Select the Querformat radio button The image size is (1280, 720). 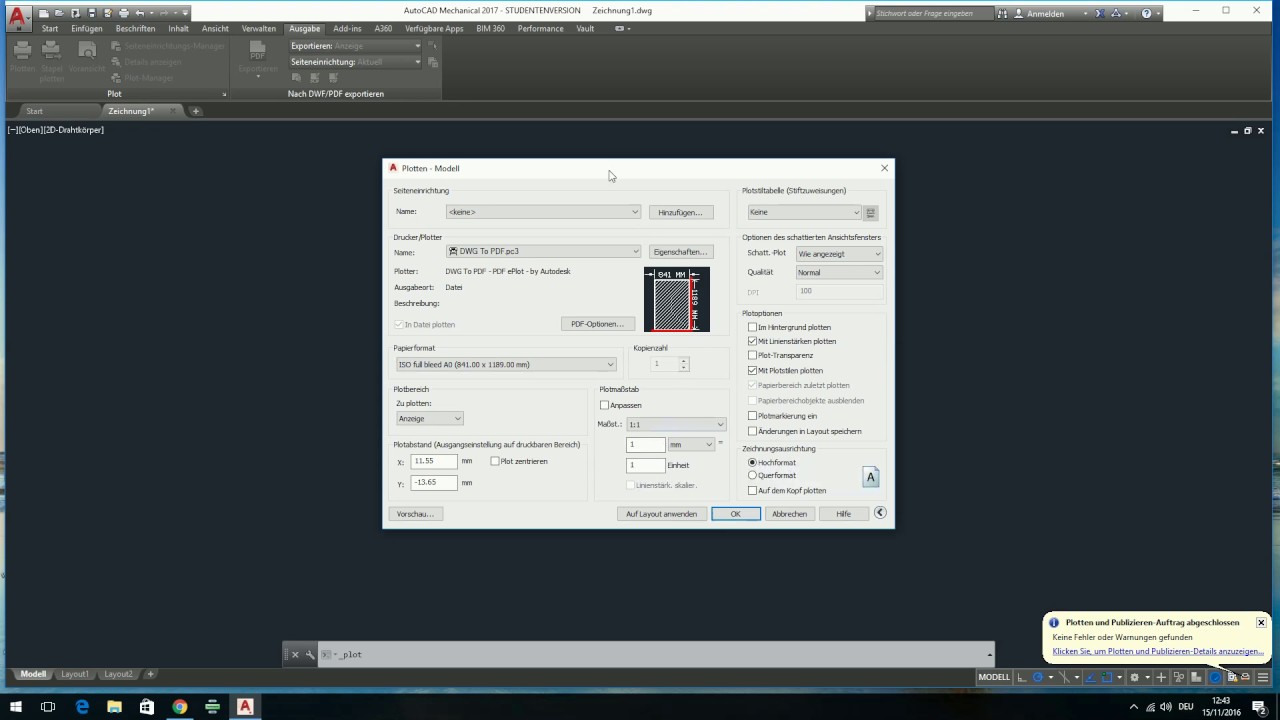[x=753, y=475]
